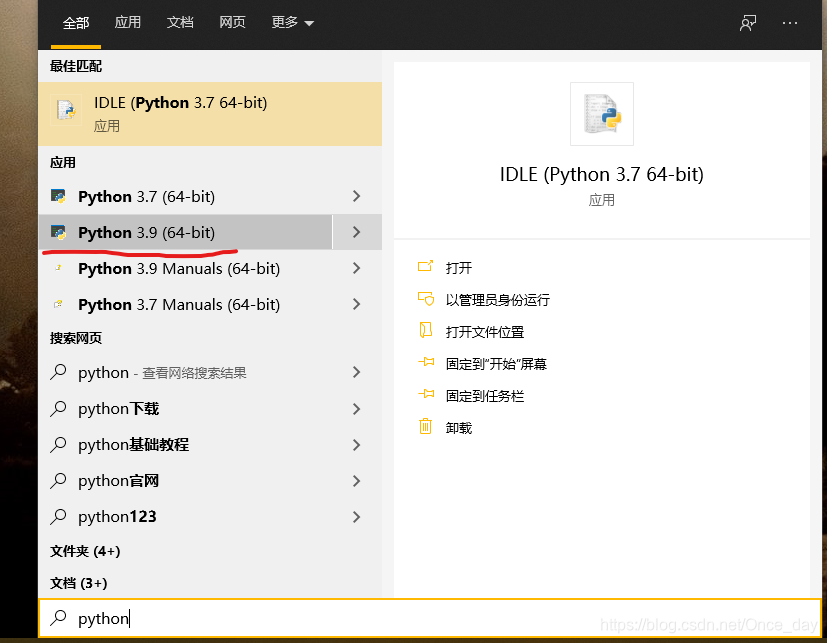Click the search icon beside python123
Image resolution: width=827 pixels, height=643 pixels.
pyautogui.click(x=58, y=516)
